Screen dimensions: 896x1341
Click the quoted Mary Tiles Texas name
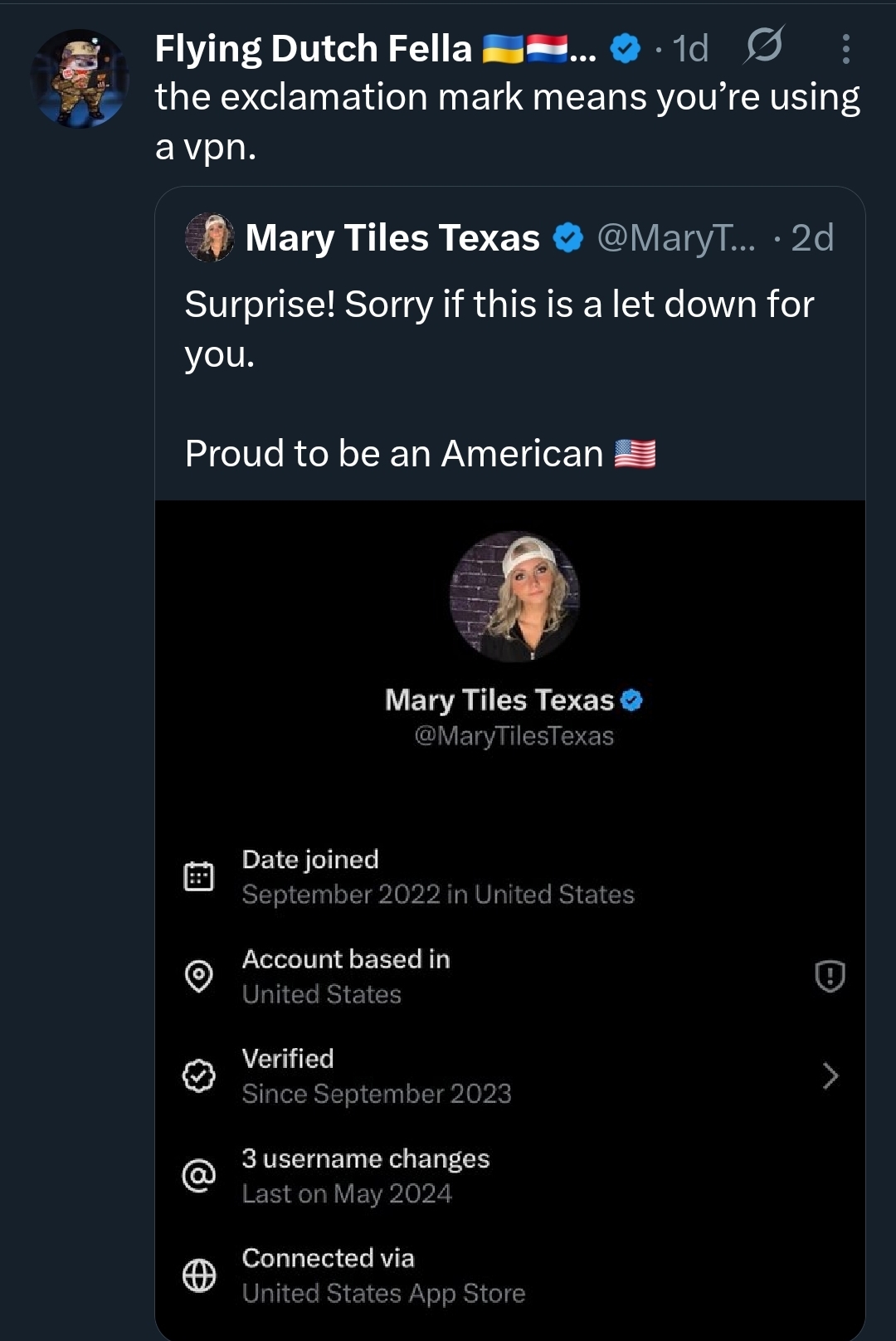click(x=392, y=238)
